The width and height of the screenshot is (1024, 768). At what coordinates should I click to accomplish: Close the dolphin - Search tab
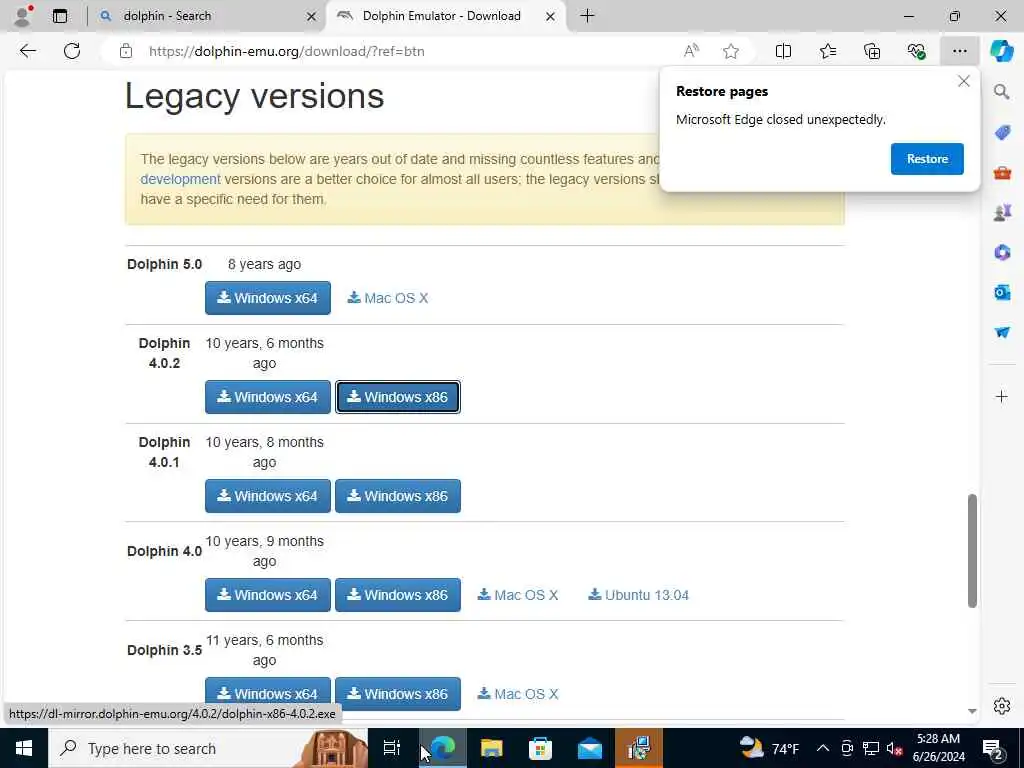click(x=312, y=16)
